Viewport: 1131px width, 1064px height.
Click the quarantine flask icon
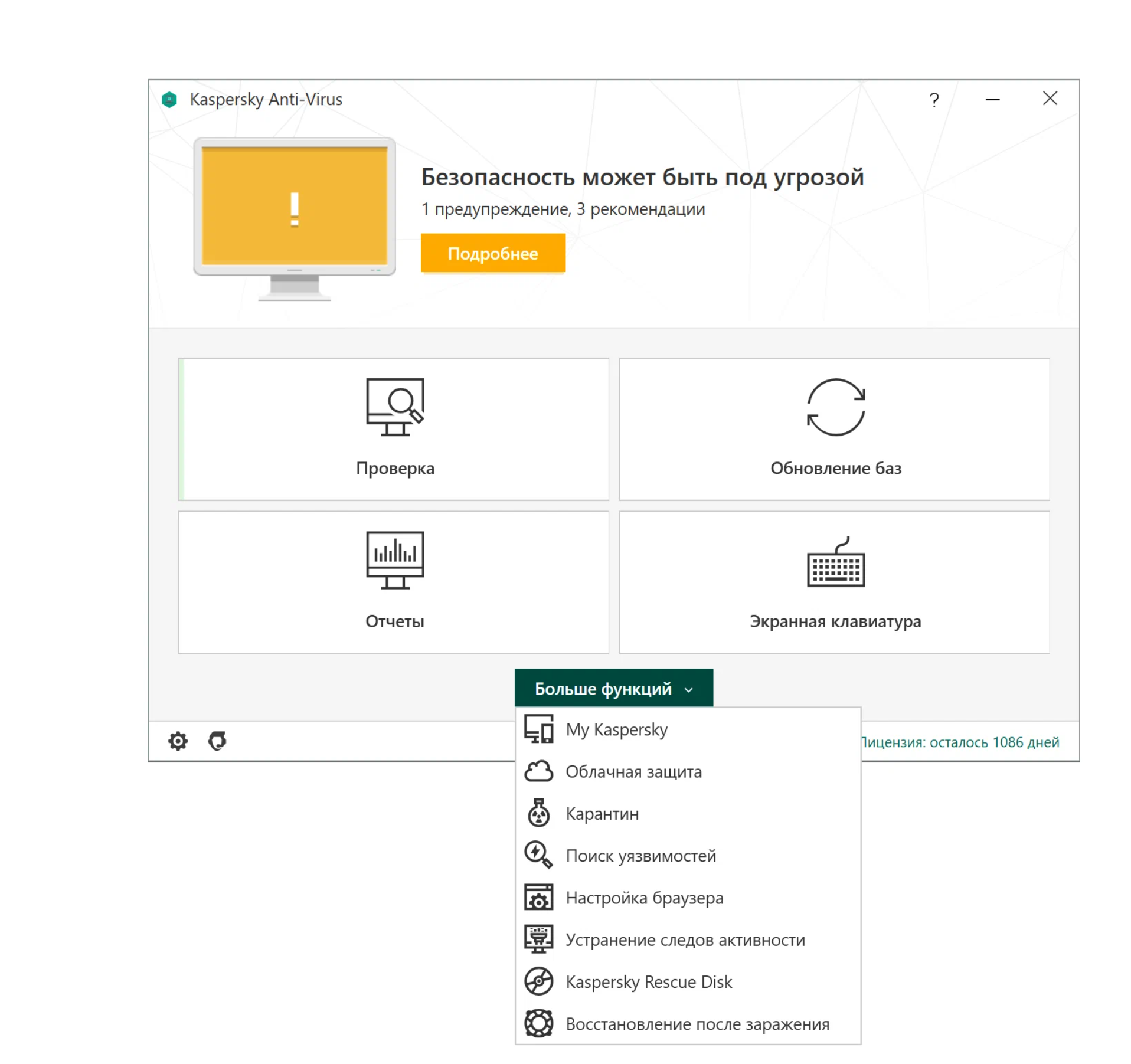[538, 813]
